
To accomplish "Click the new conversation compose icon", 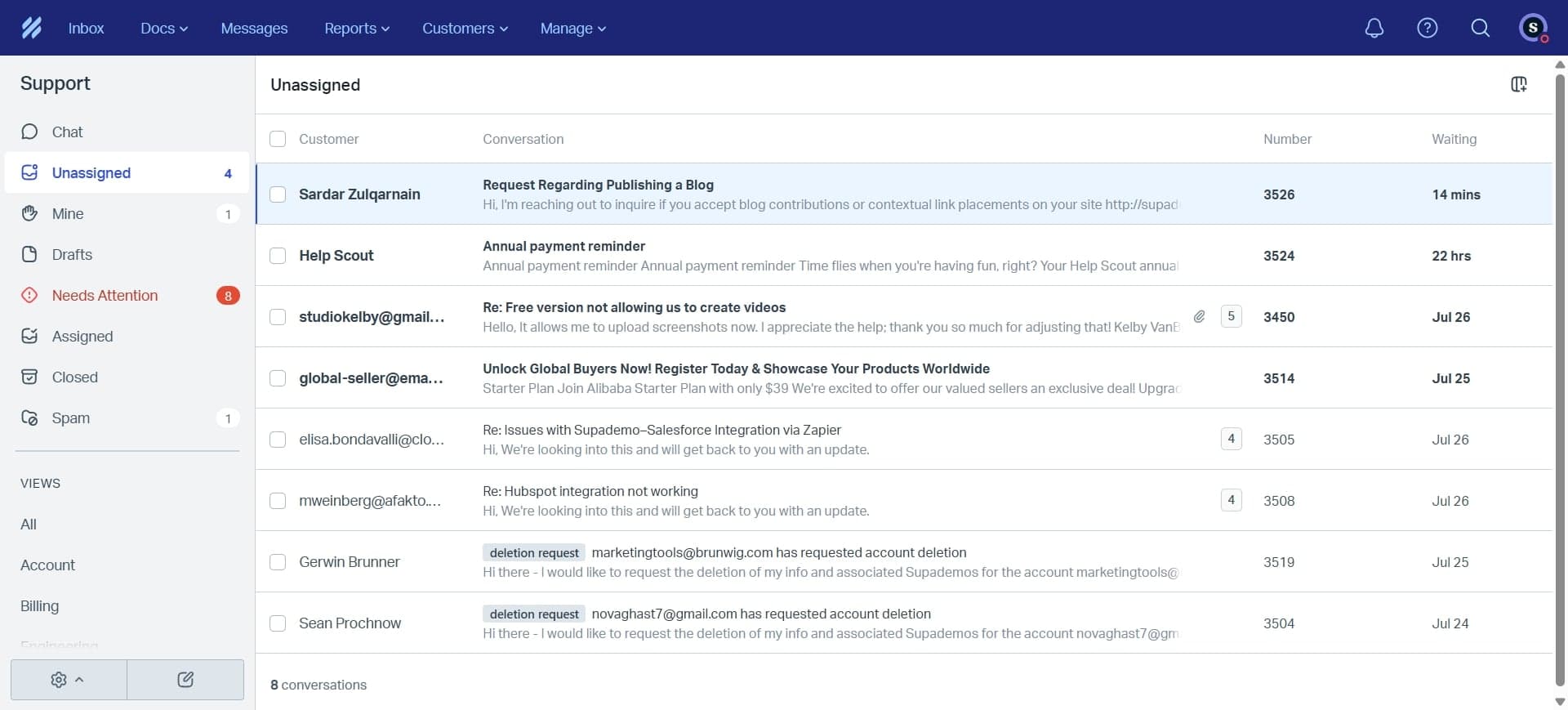I will pos(185,679).
